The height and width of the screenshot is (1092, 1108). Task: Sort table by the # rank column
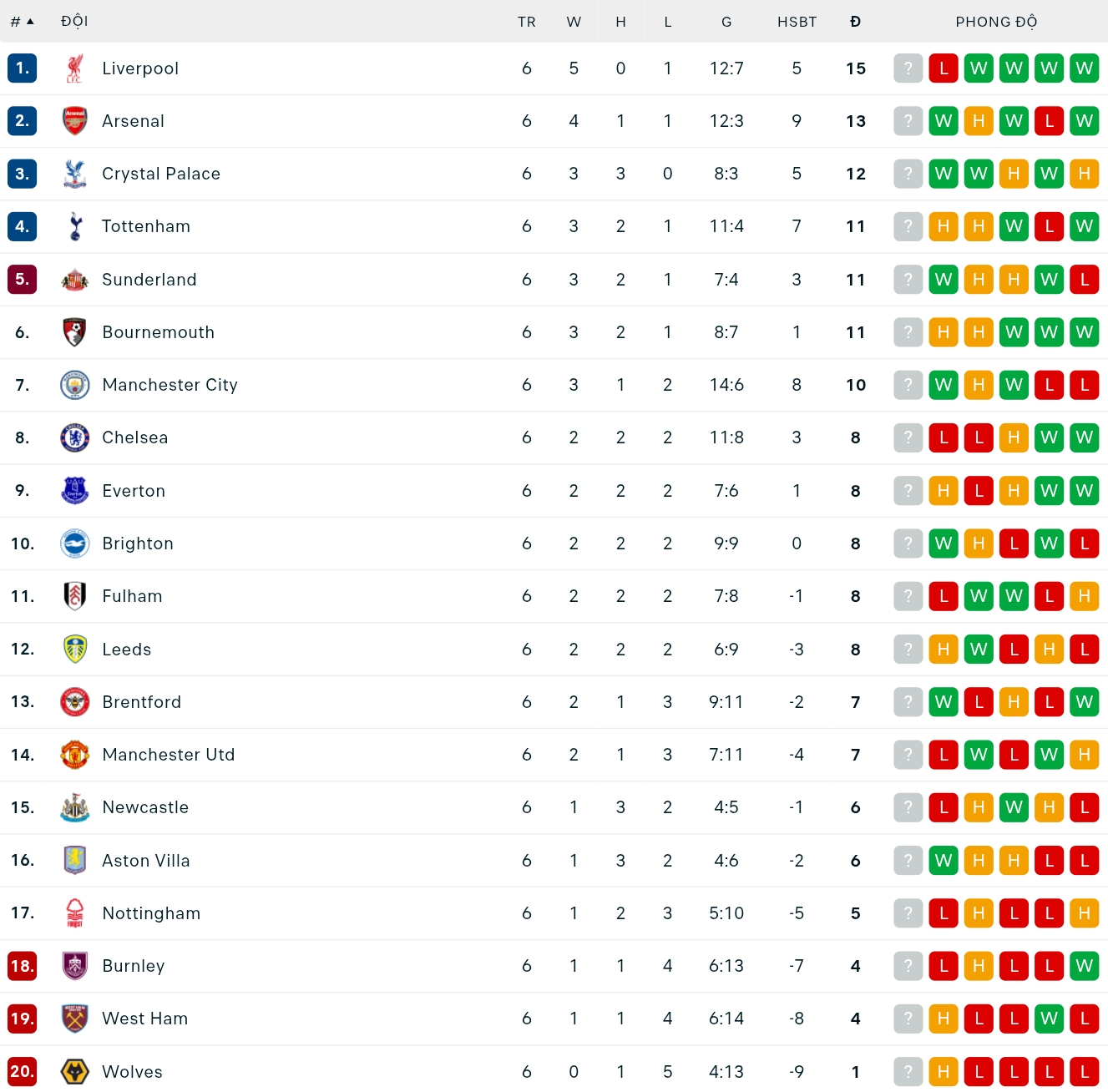22,22
